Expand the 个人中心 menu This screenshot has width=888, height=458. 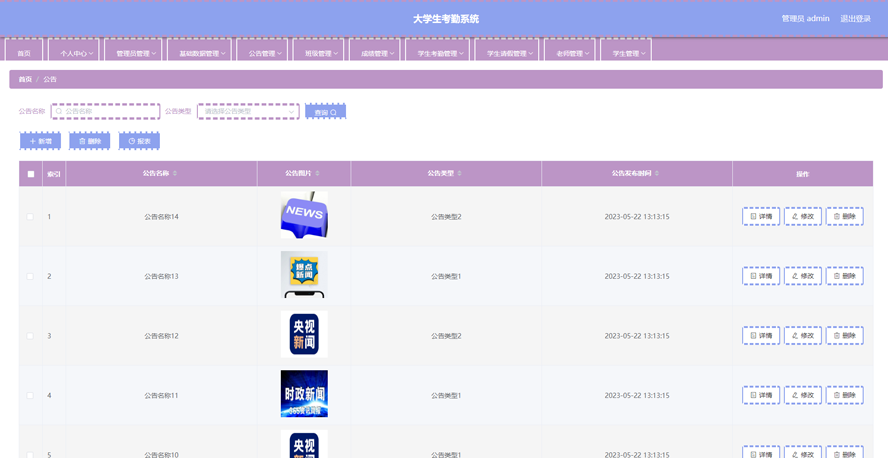coord(74,50)
